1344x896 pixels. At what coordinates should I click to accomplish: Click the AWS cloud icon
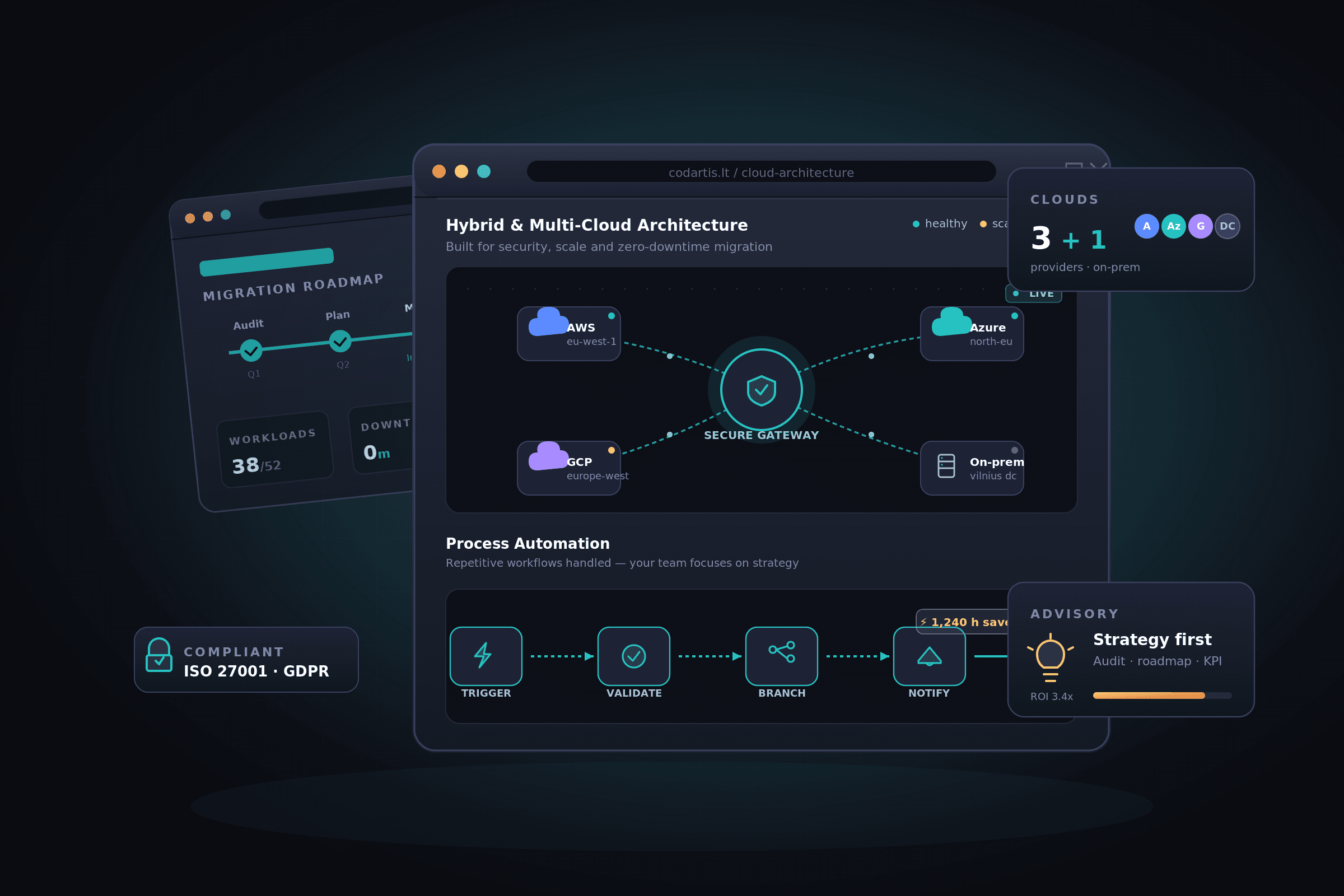pos(549,321)
